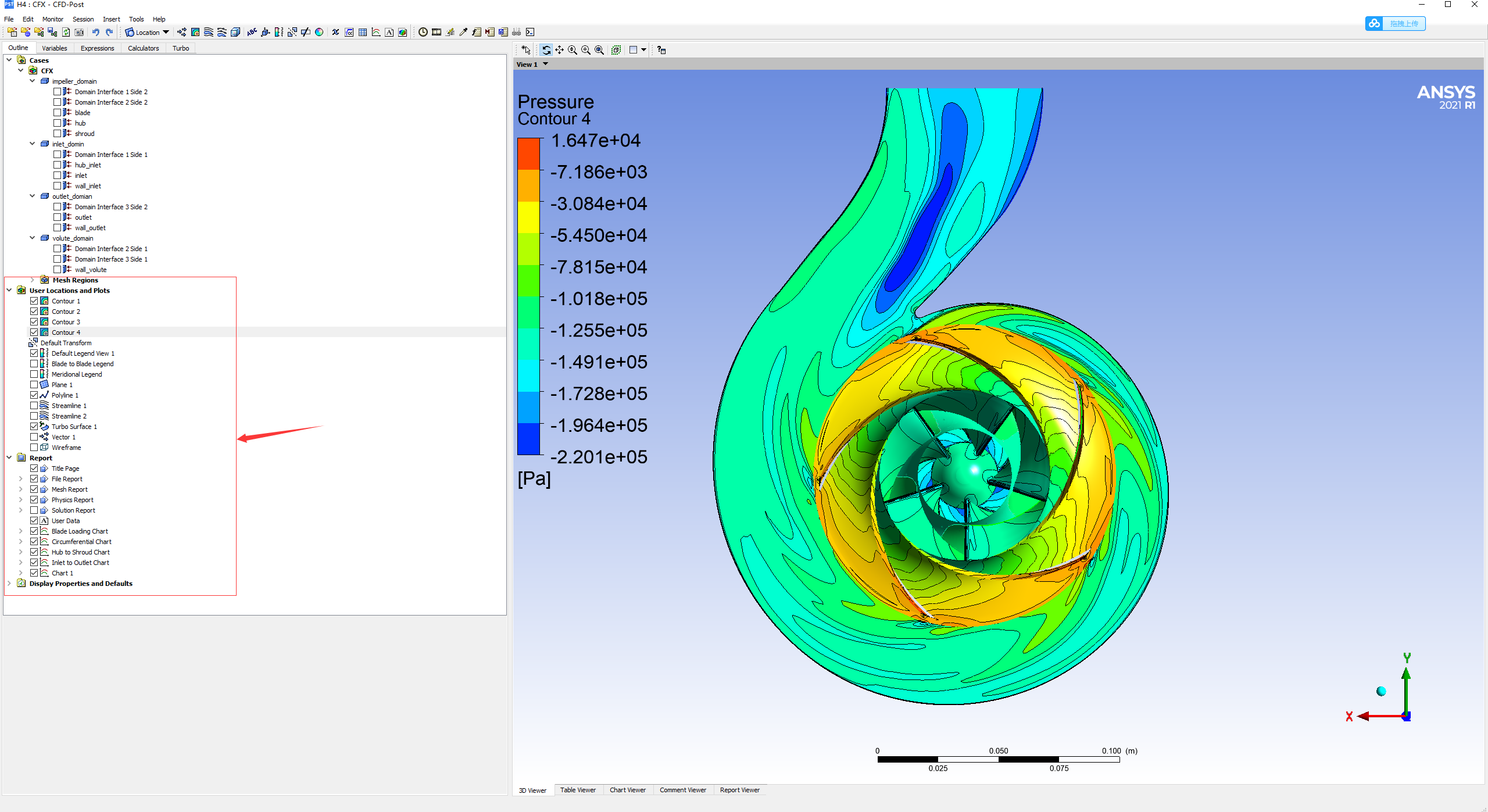This screenshot has height=812, width=1488.
Task: Switch to the Expressions tab
Action: tap(97, 48)
